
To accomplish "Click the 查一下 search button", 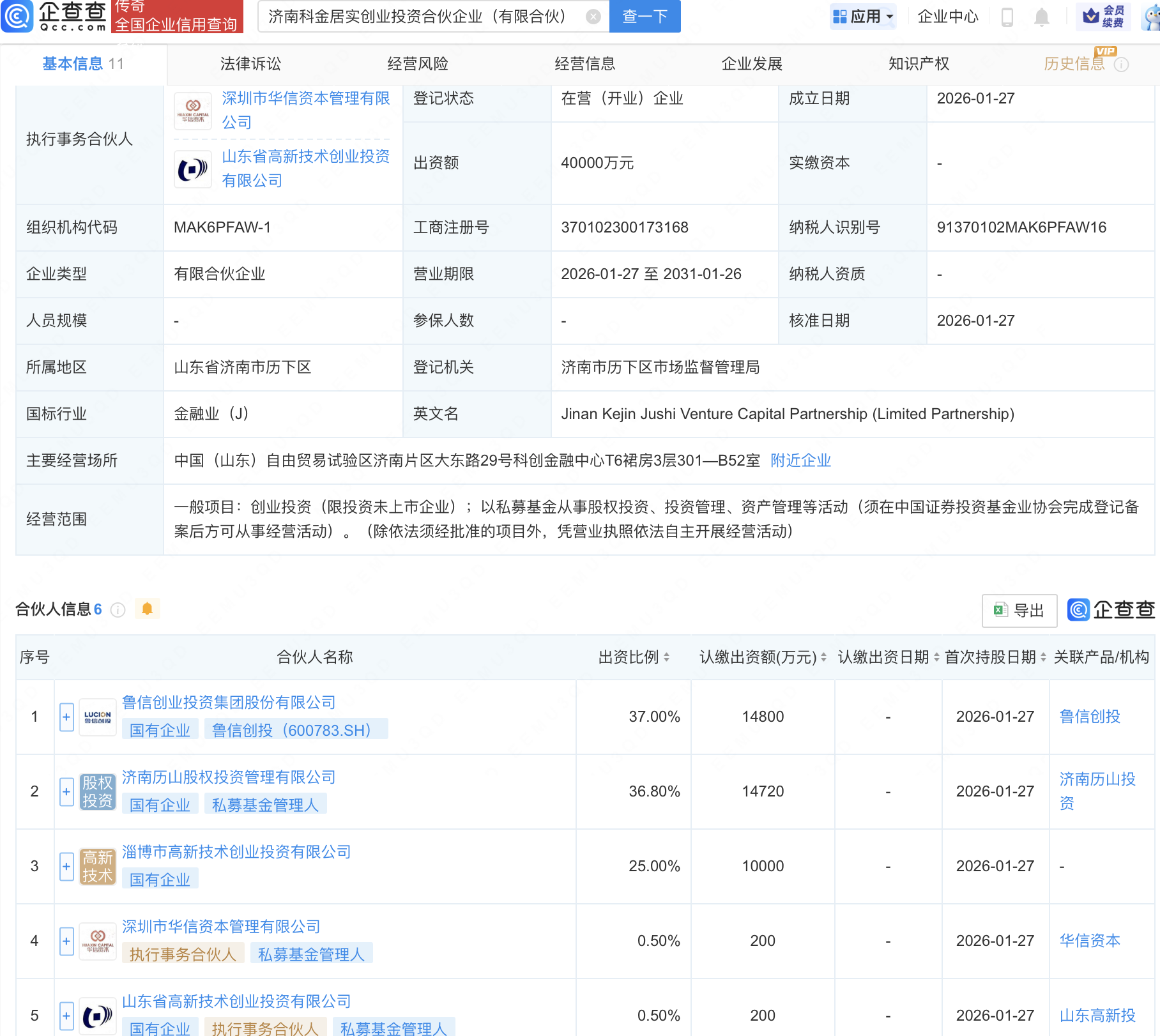I will [644, 17].
